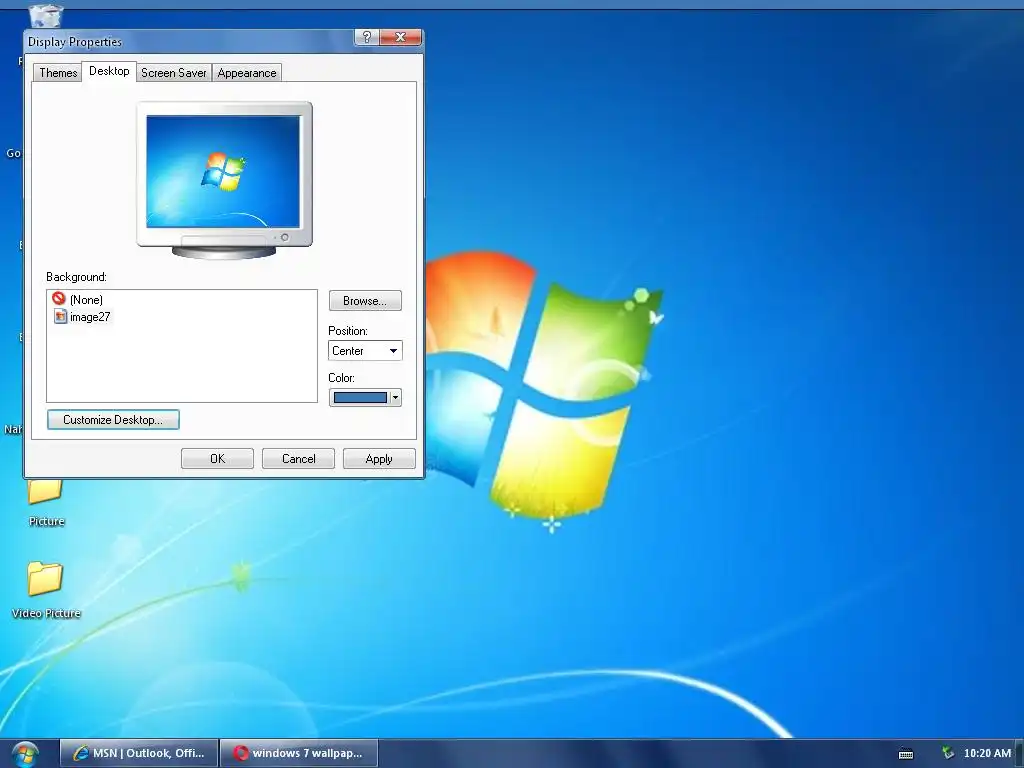
Task: Click the Apply button
Action: (379, 459)
